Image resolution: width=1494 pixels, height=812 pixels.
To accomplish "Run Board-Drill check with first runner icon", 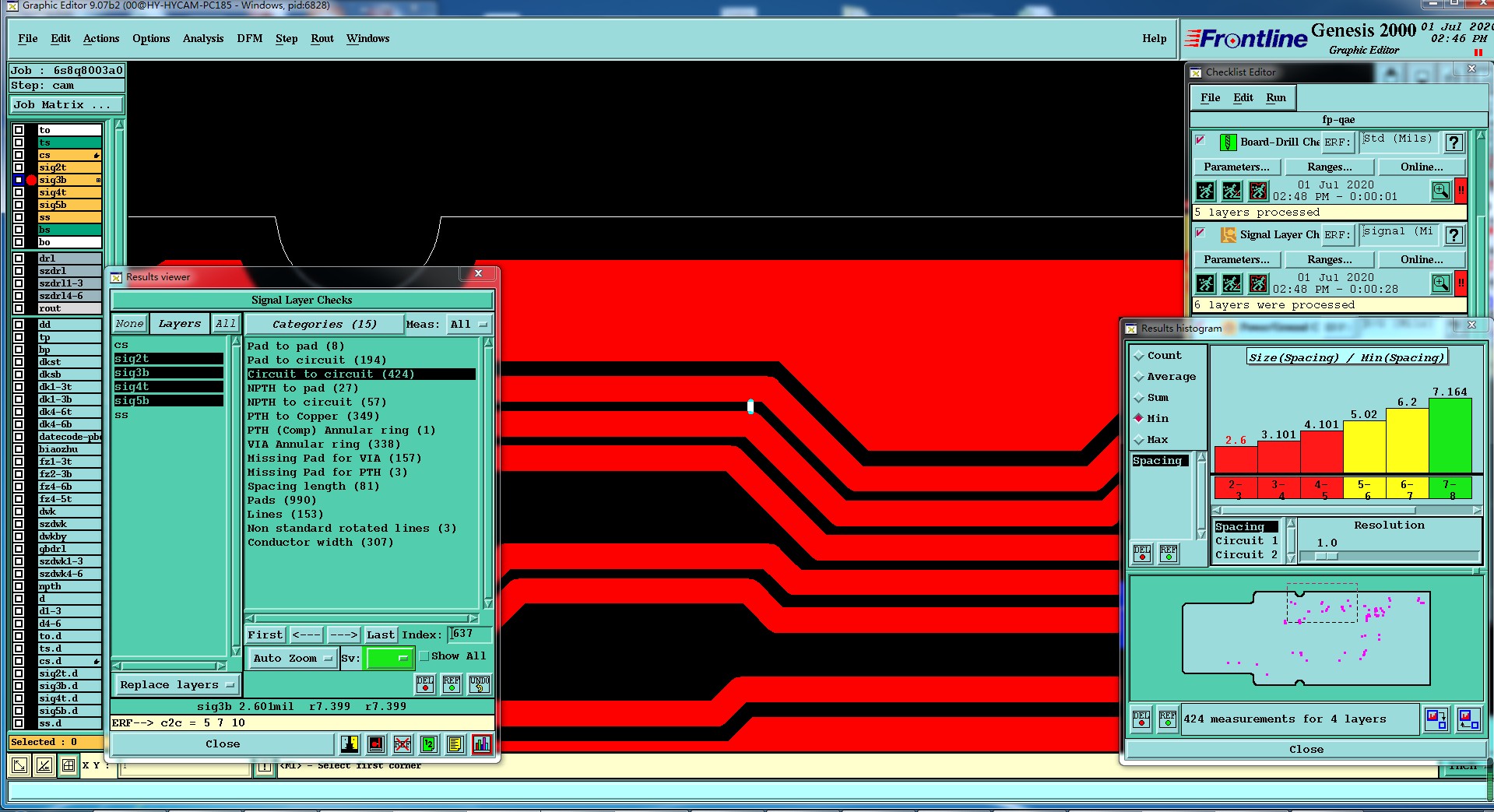I will [1205, 191].
